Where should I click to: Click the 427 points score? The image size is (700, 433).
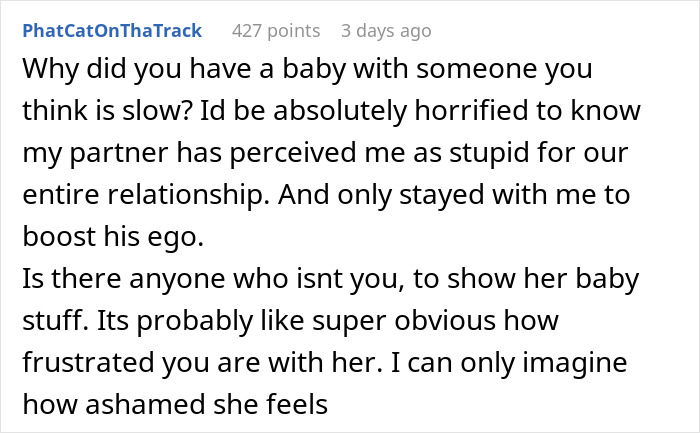point(276,31)
